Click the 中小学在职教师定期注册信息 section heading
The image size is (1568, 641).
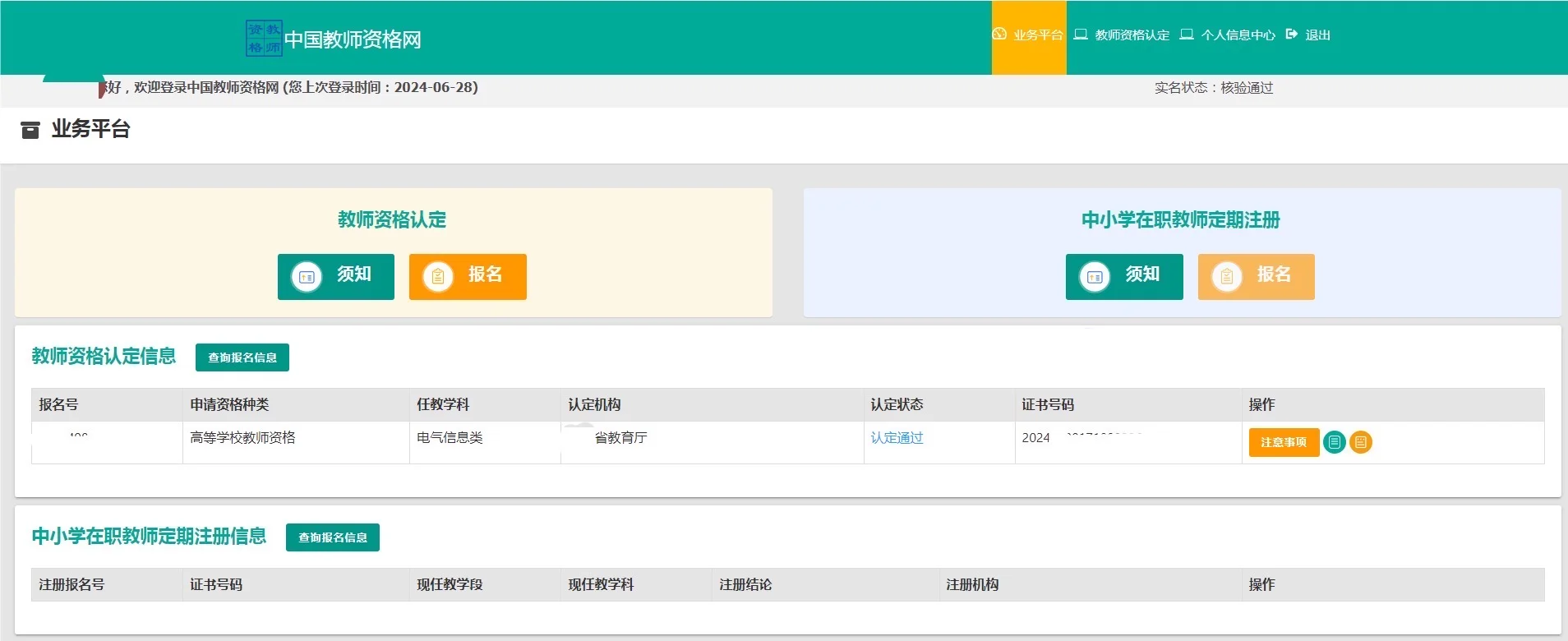point(149,536)
